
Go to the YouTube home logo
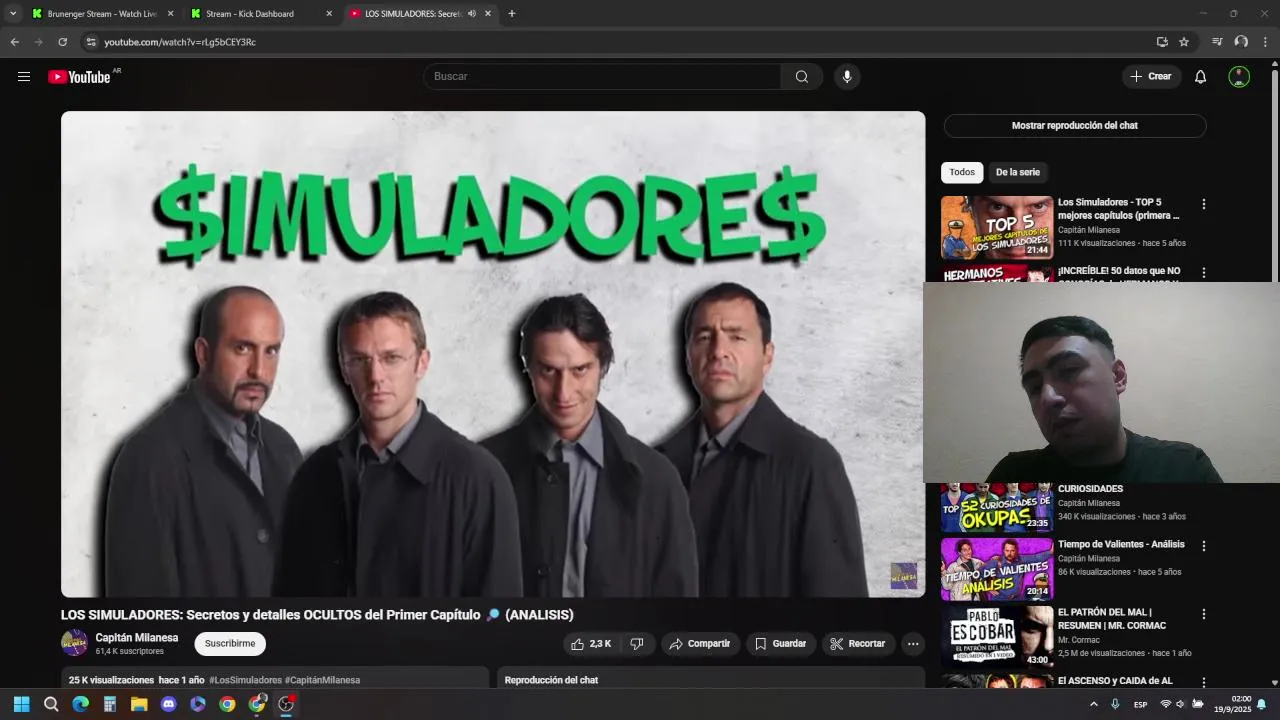click(79, 77)
